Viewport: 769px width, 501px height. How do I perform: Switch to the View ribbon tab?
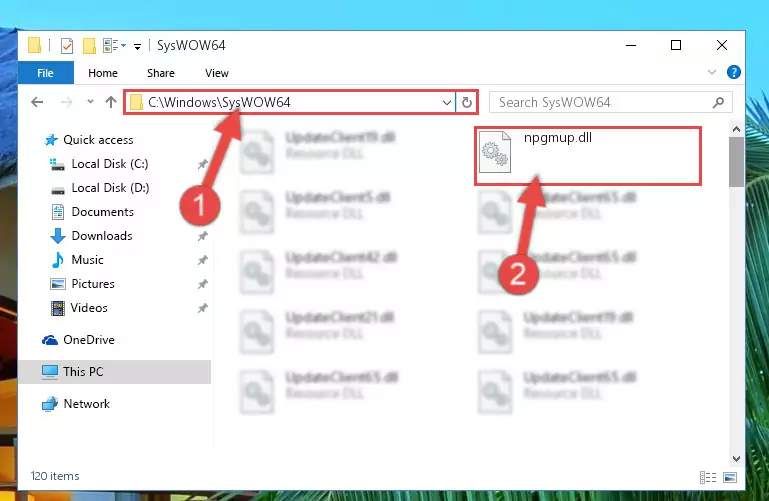click(x=217, y=73)
